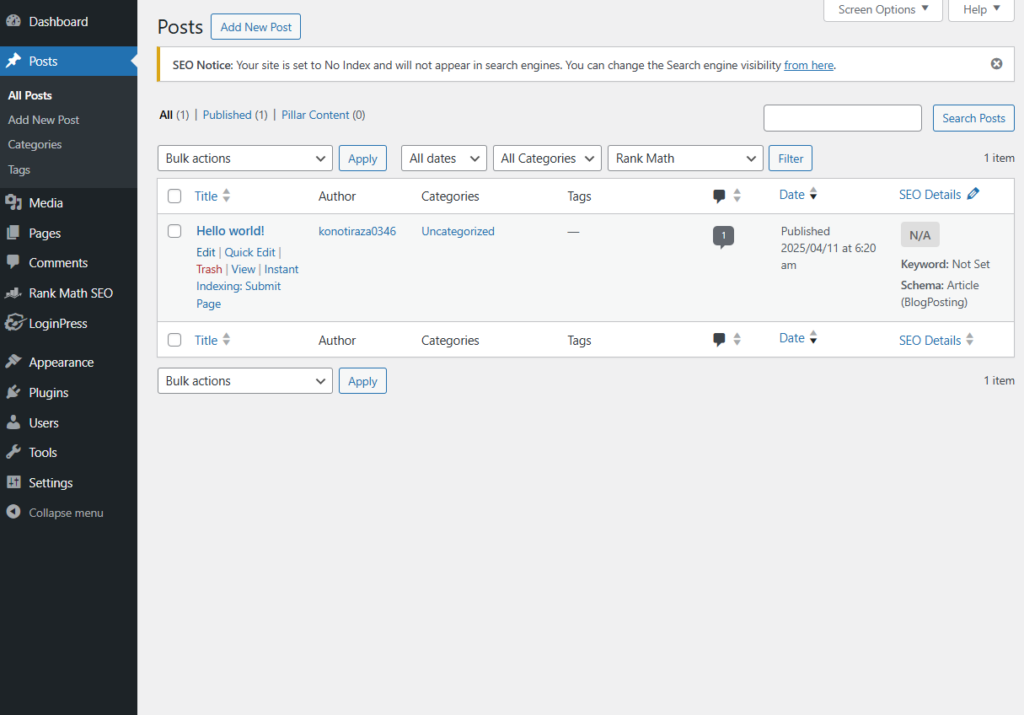Sort by Title using header sort arrows
The height and width of the screenshot is (715, 1024).
pos(226,195)
